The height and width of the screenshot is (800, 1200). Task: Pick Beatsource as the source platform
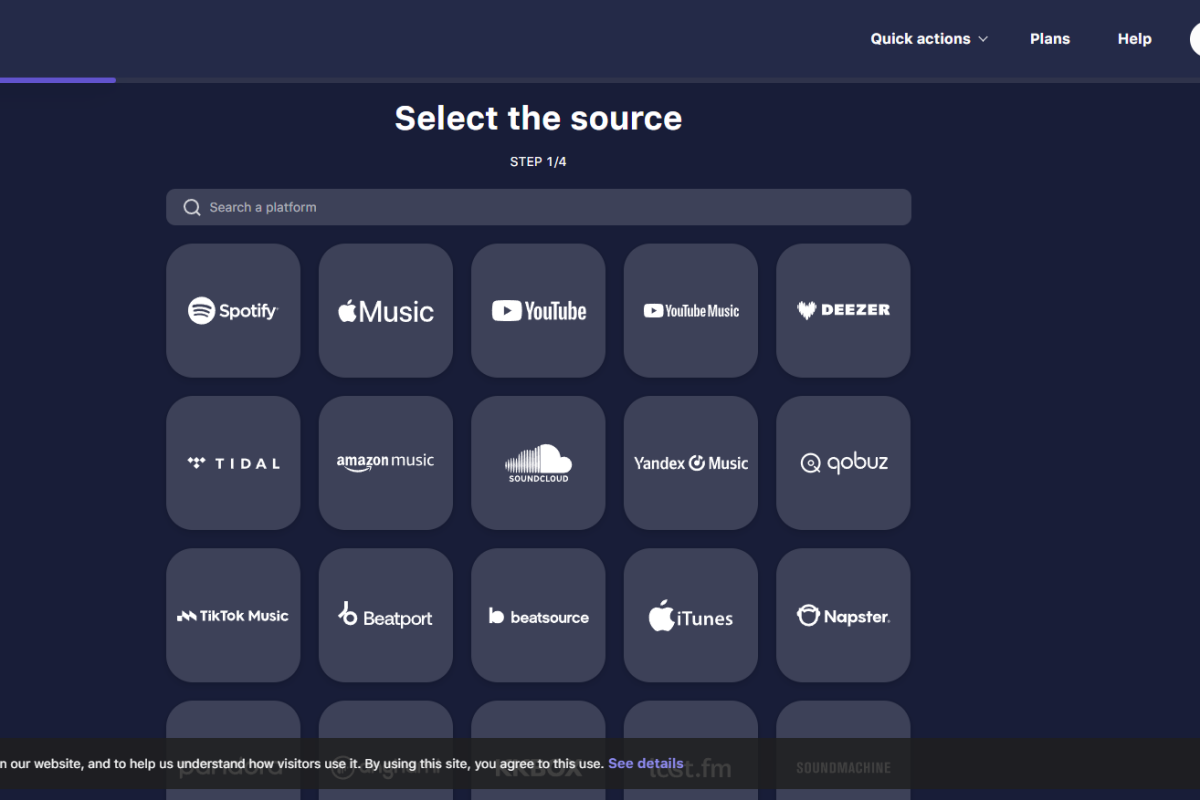point(538,616)
